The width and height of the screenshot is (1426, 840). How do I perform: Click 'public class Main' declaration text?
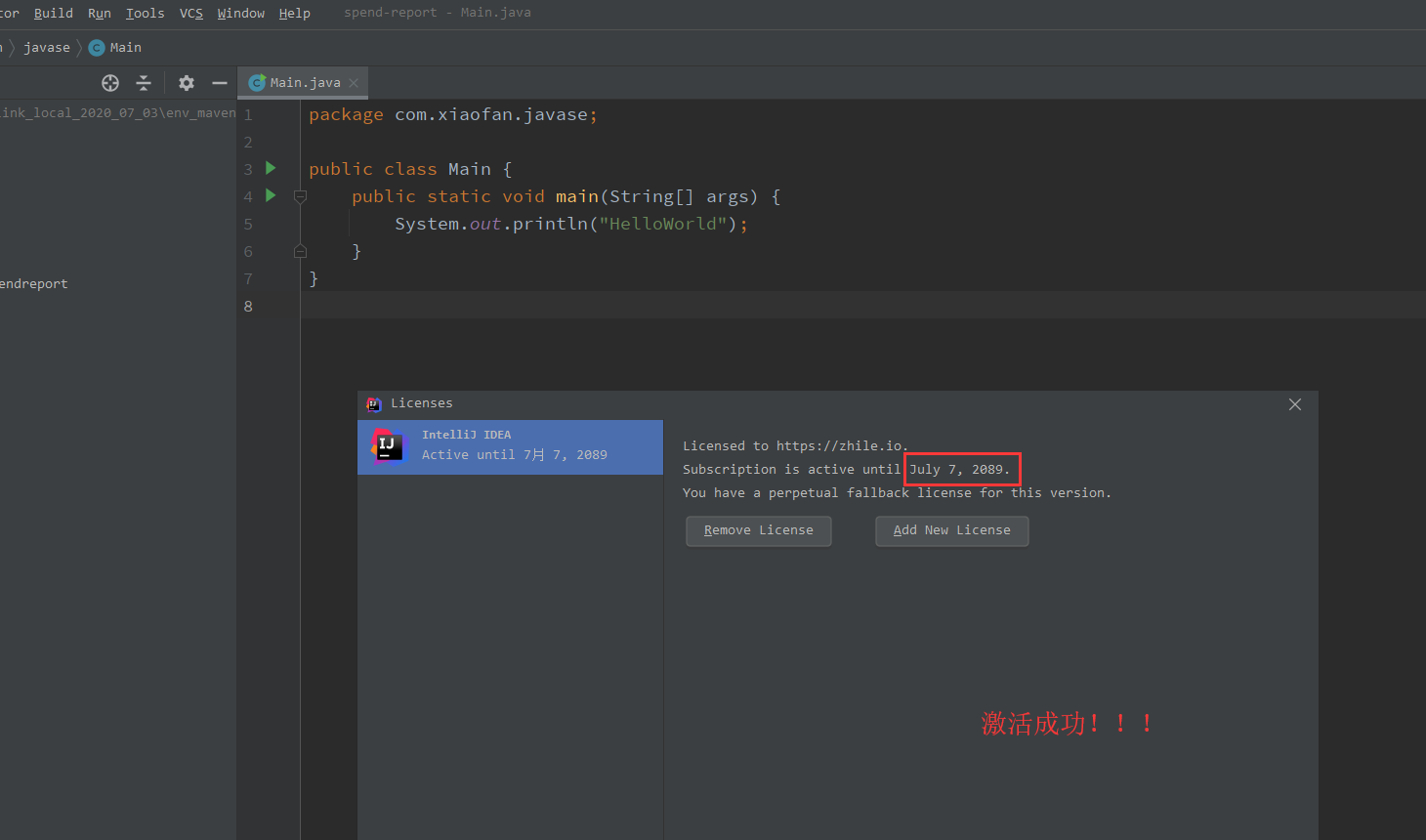(x=399, y=169)
